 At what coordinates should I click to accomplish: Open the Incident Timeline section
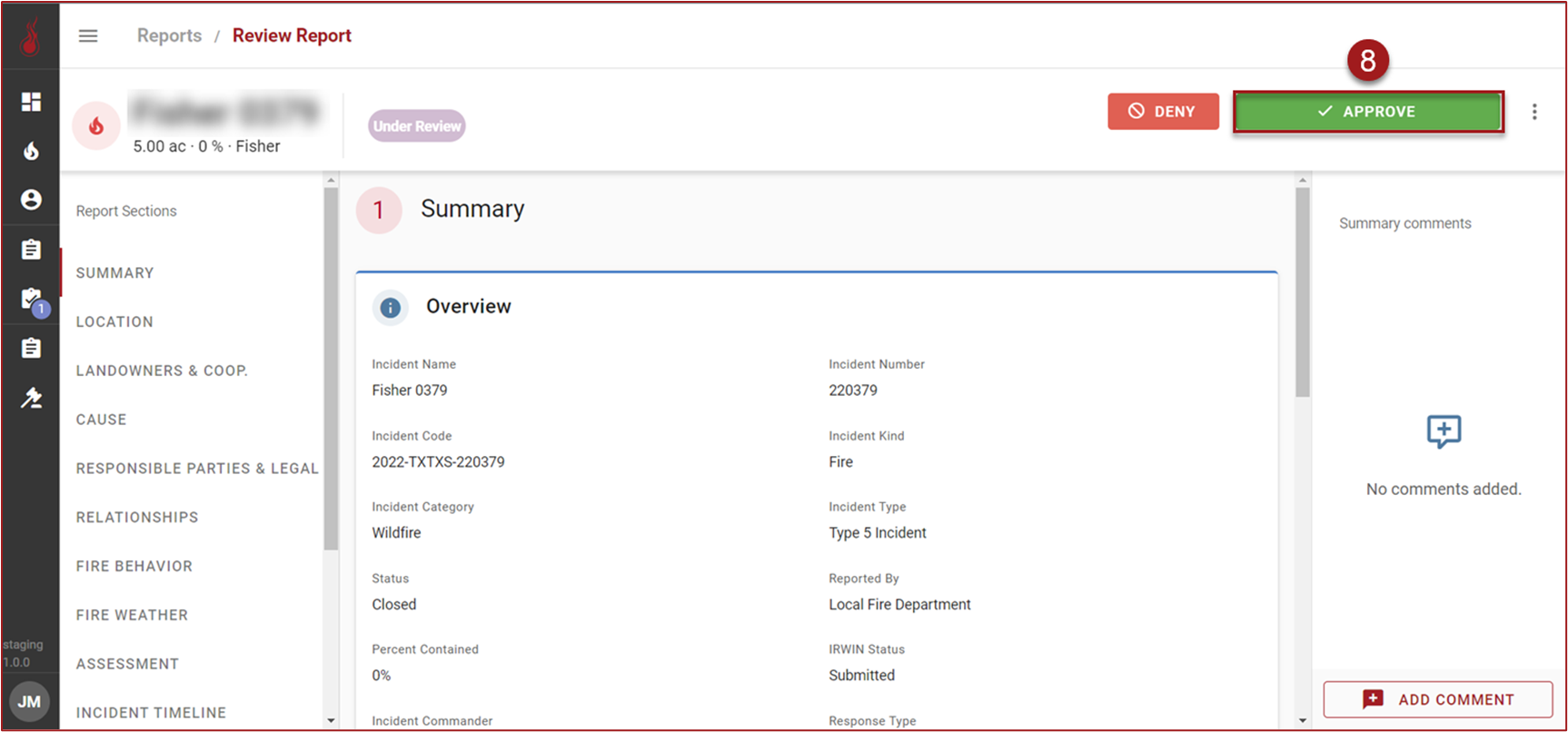(151, 713)
